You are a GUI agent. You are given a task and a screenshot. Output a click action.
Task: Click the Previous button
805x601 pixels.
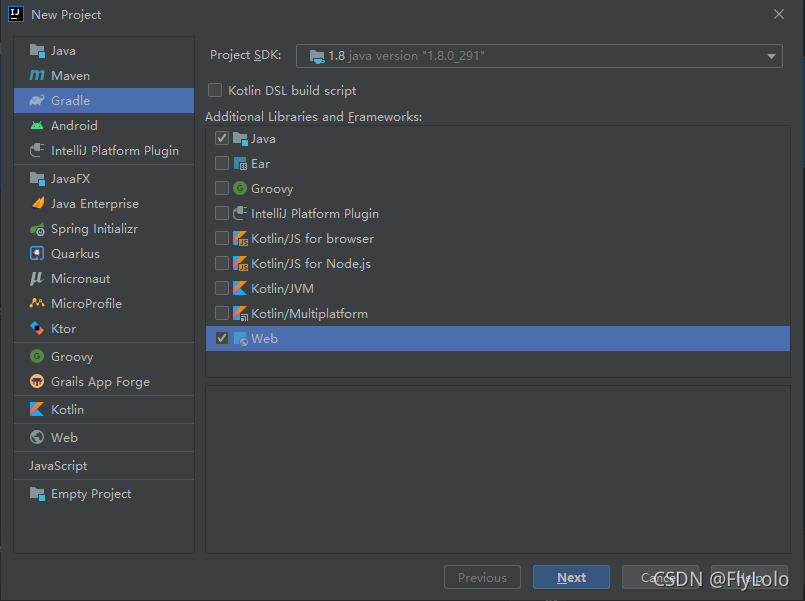point(482,577)
